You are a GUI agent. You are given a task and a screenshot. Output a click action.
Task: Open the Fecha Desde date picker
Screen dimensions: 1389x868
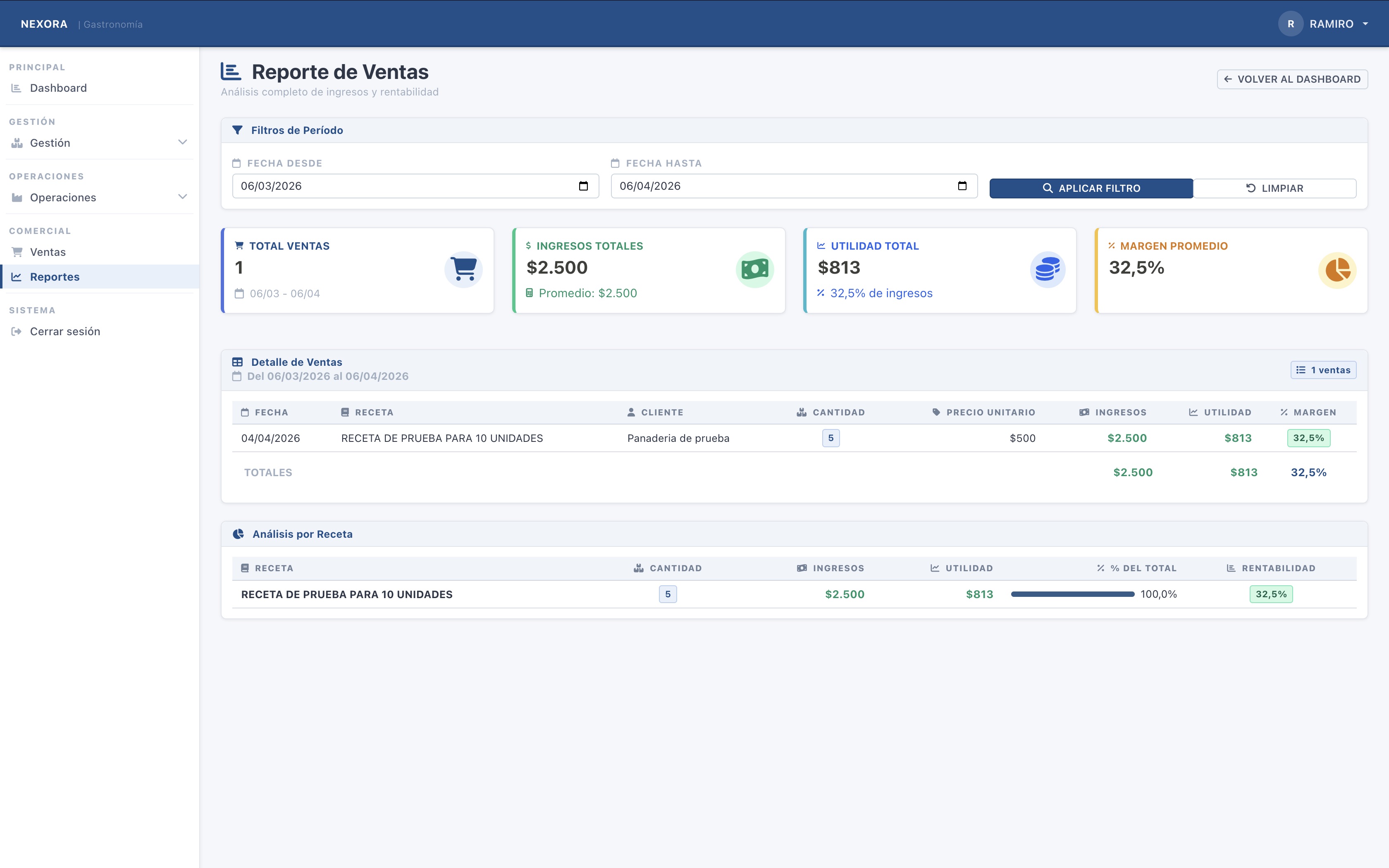click(584, 186)
